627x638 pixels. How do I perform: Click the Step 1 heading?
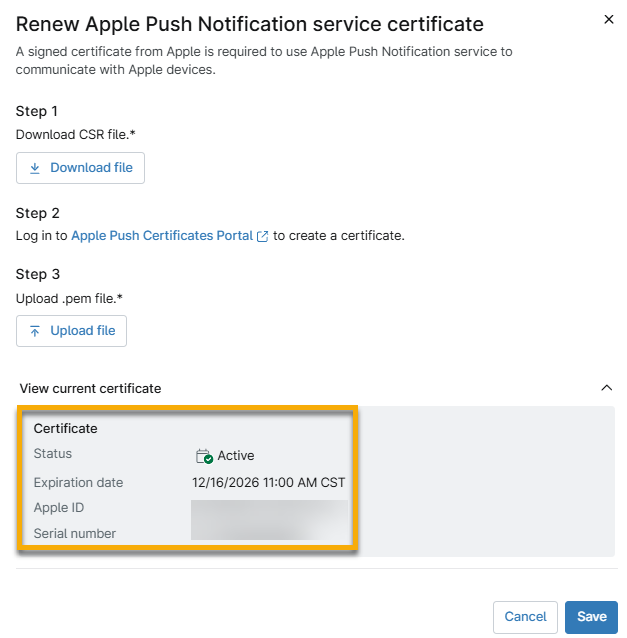[x=37, y=111]
